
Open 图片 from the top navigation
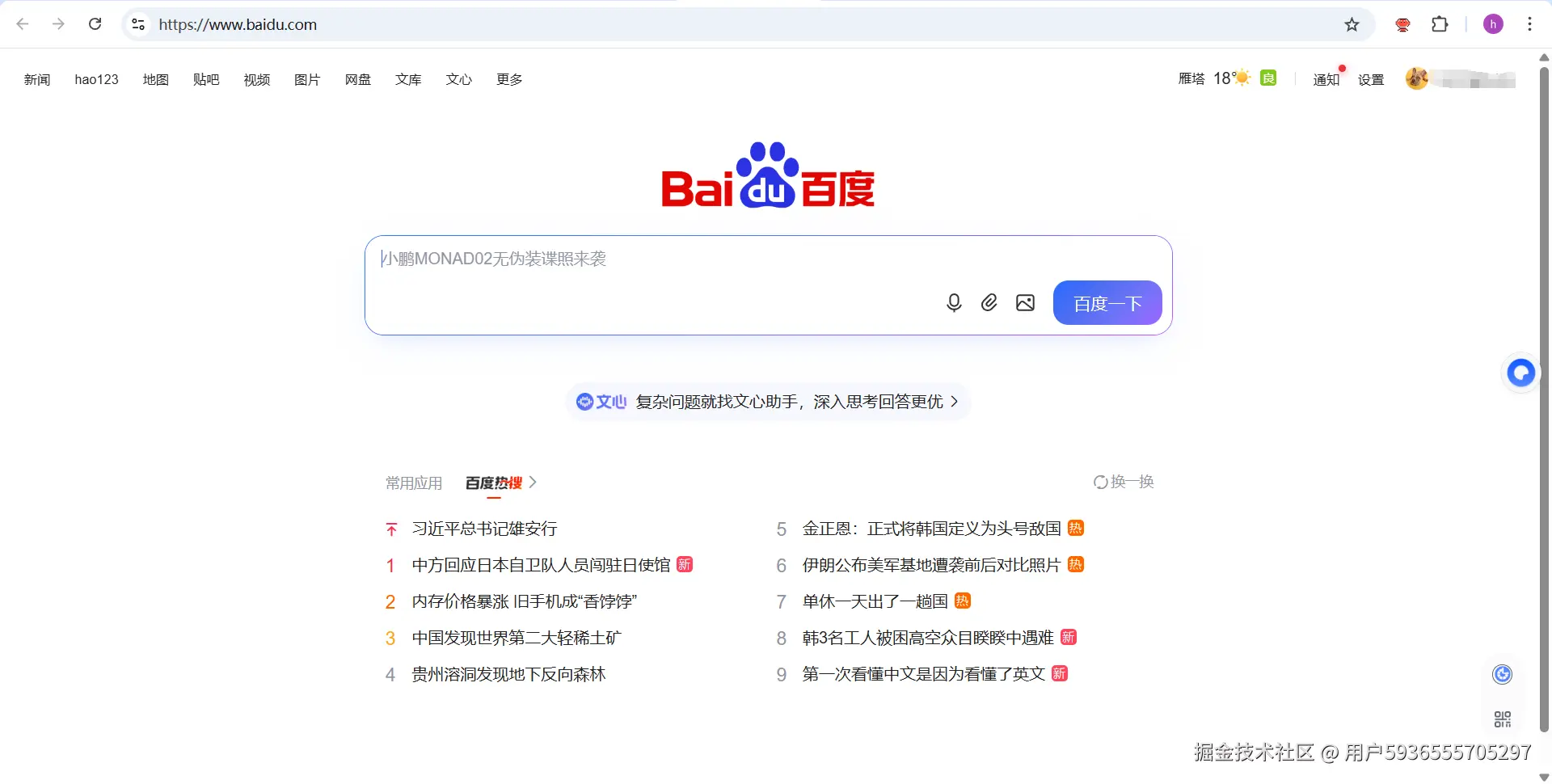tap(307, 79)
